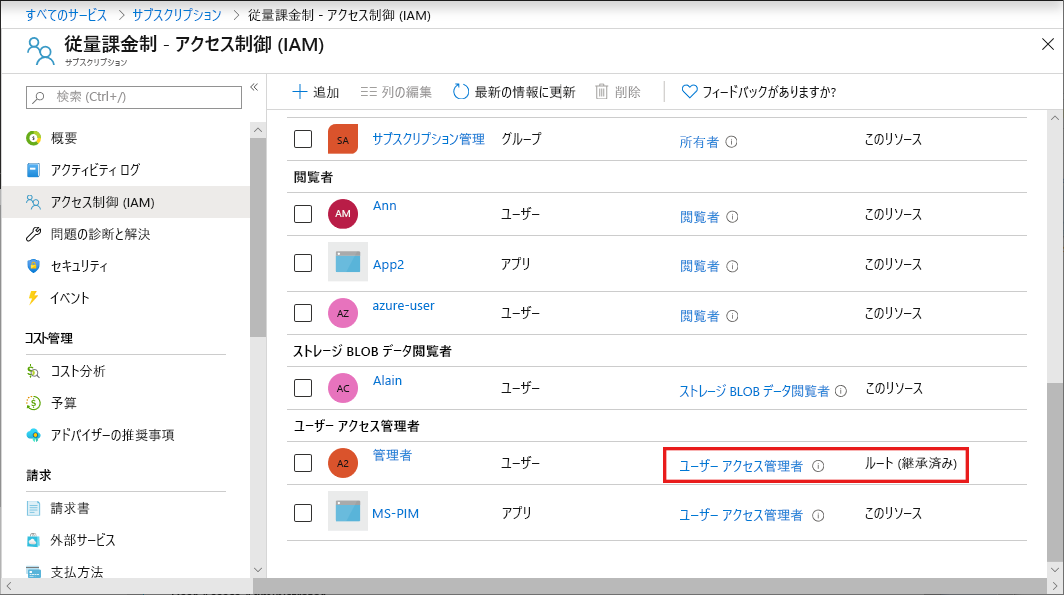Click the Overview (概要) icon in sidebar

pyautogui.click(x=33, y=138)
